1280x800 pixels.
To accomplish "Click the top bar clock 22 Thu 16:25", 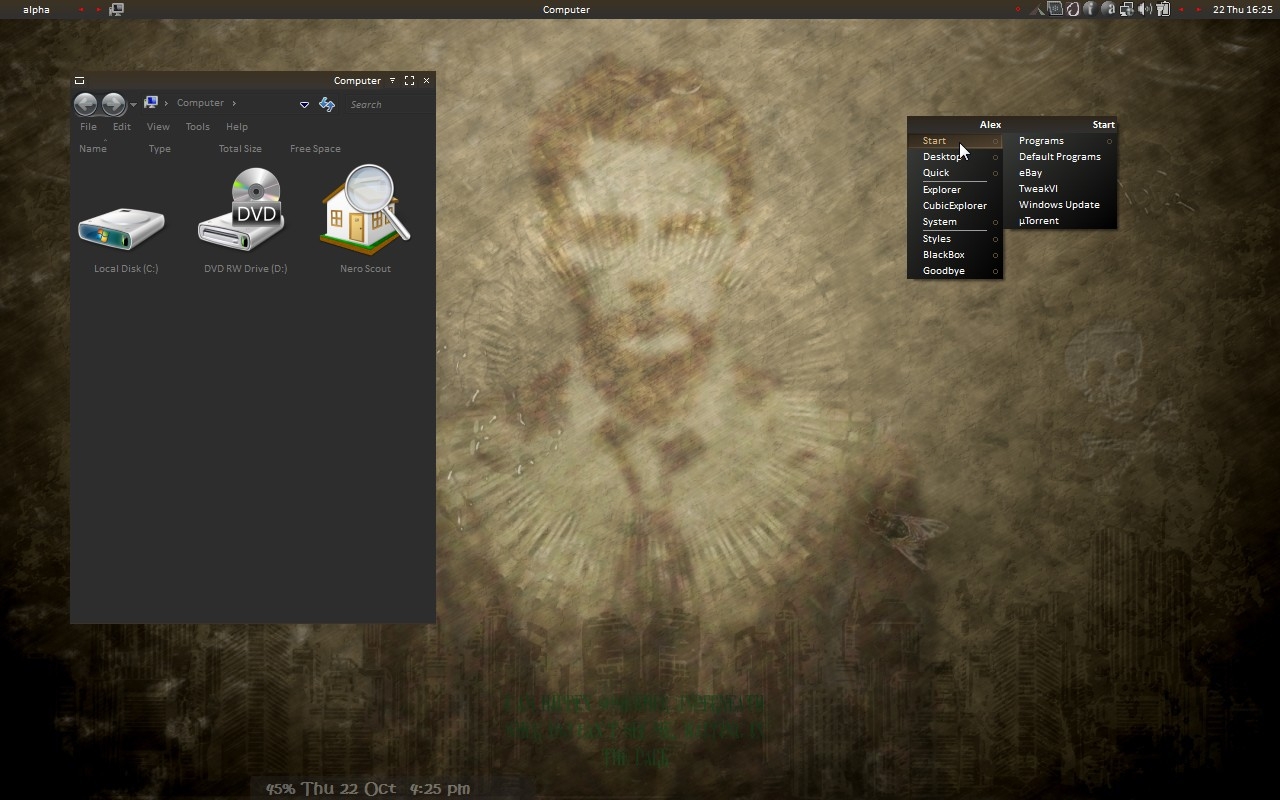I will (x=1243, y=9).
